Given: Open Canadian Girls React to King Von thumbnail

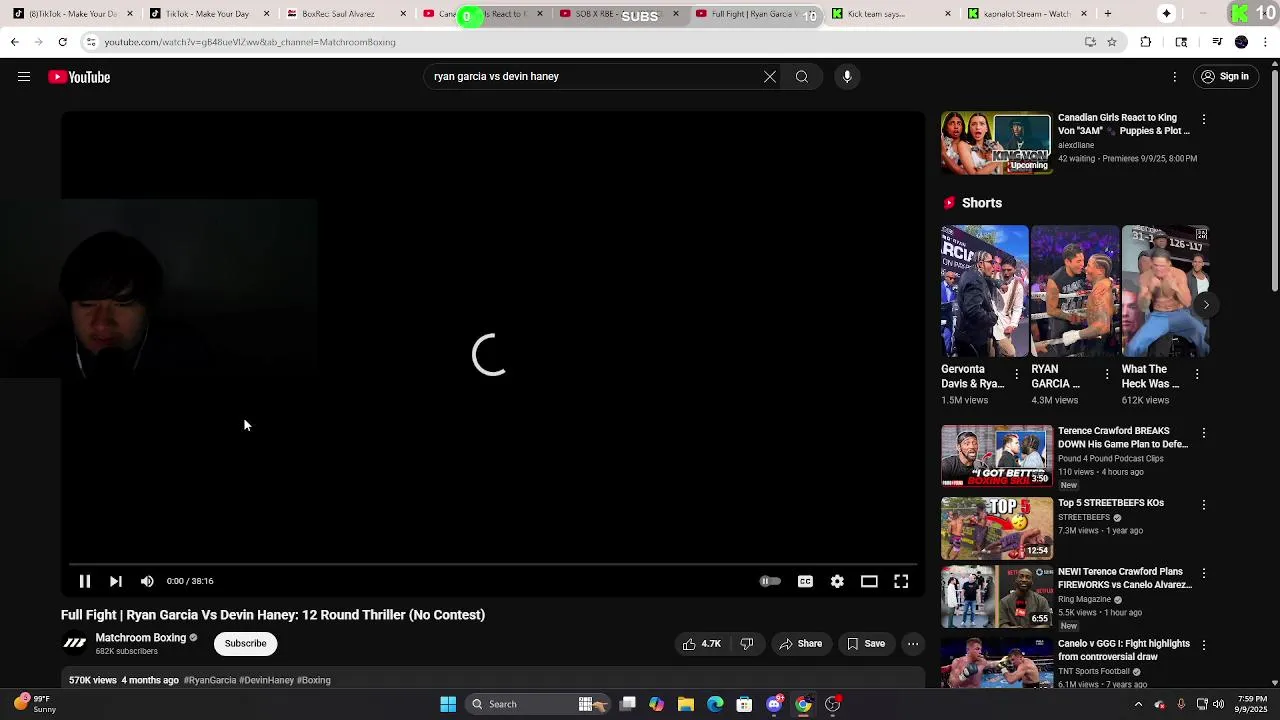Looking at the screenshot, I should click(x=997, y=143).
